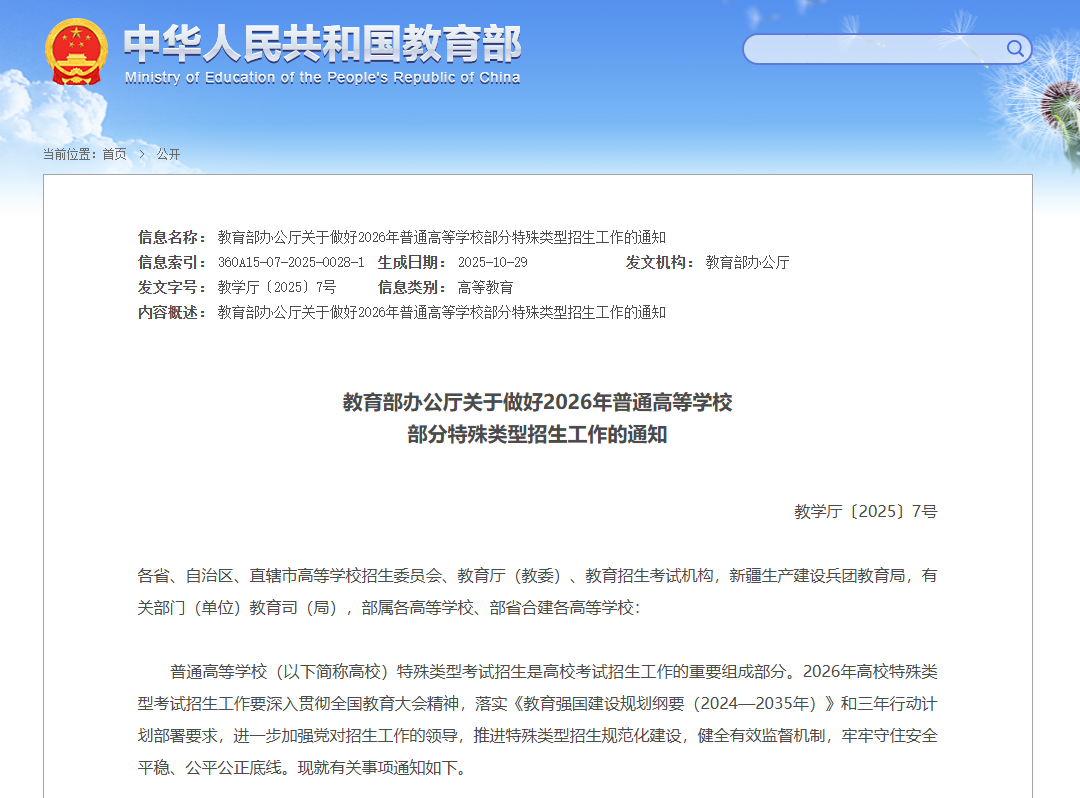Select index number 360A15-07-2025-0028-1
Image resolution: width=1080 pixels, height=798 pixels.
290,262
